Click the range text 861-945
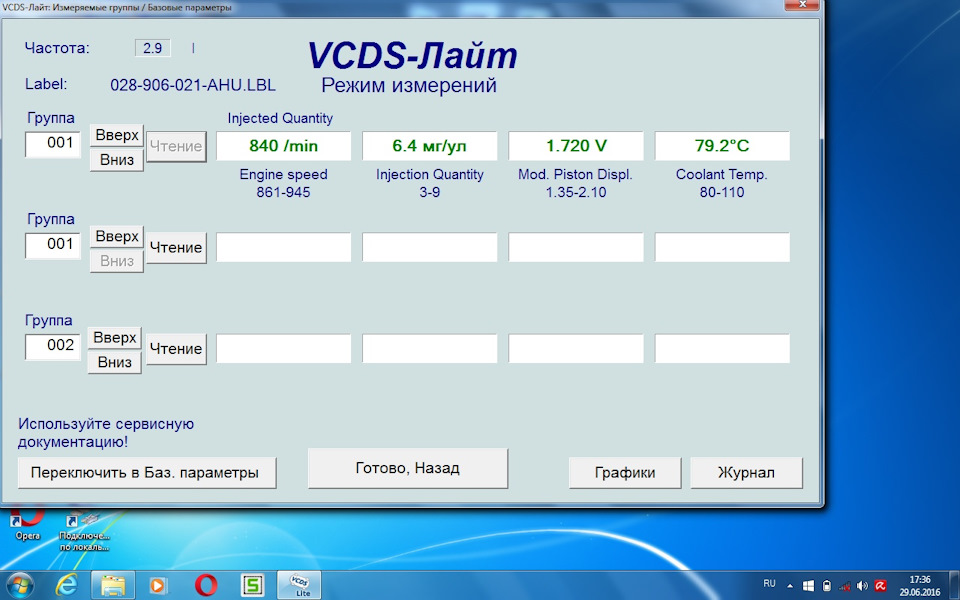 [283, 192]
